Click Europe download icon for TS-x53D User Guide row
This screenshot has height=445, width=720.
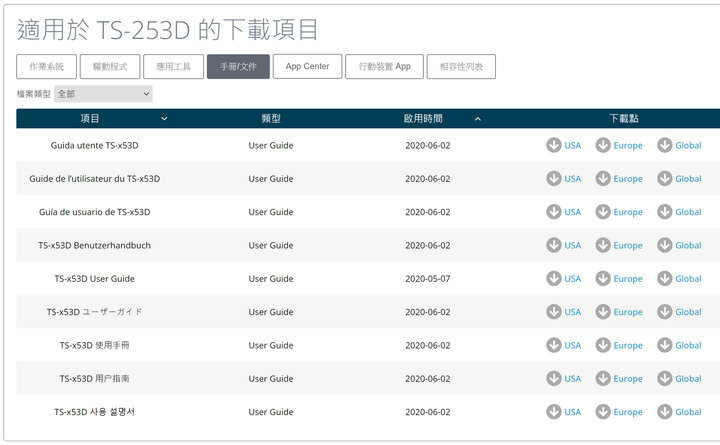point(603,278)
